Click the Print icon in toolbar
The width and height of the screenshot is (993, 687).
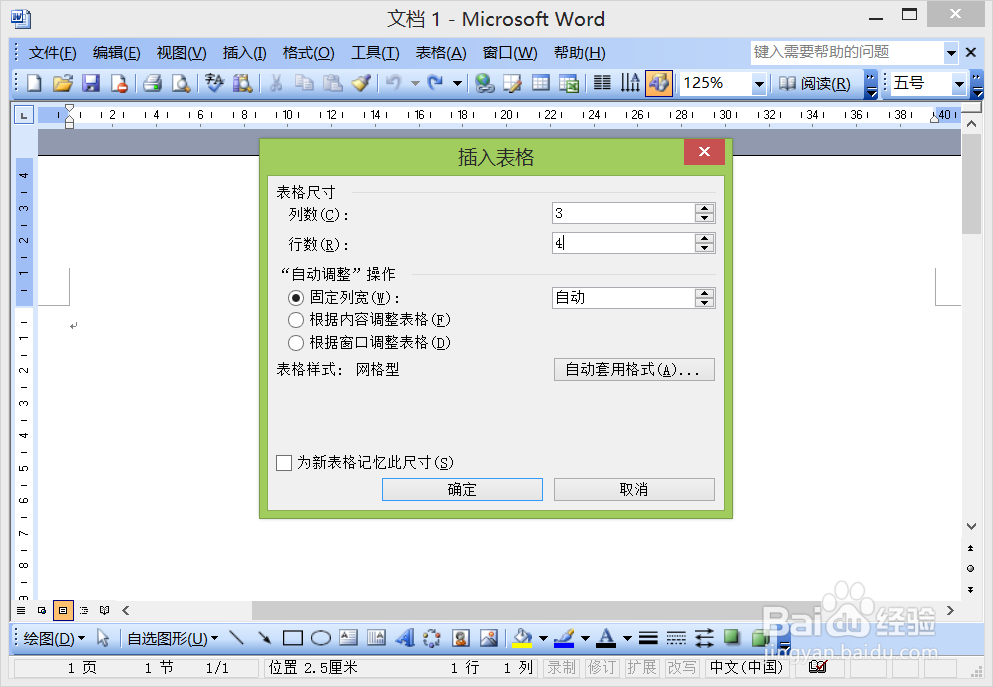pos(152,83)
